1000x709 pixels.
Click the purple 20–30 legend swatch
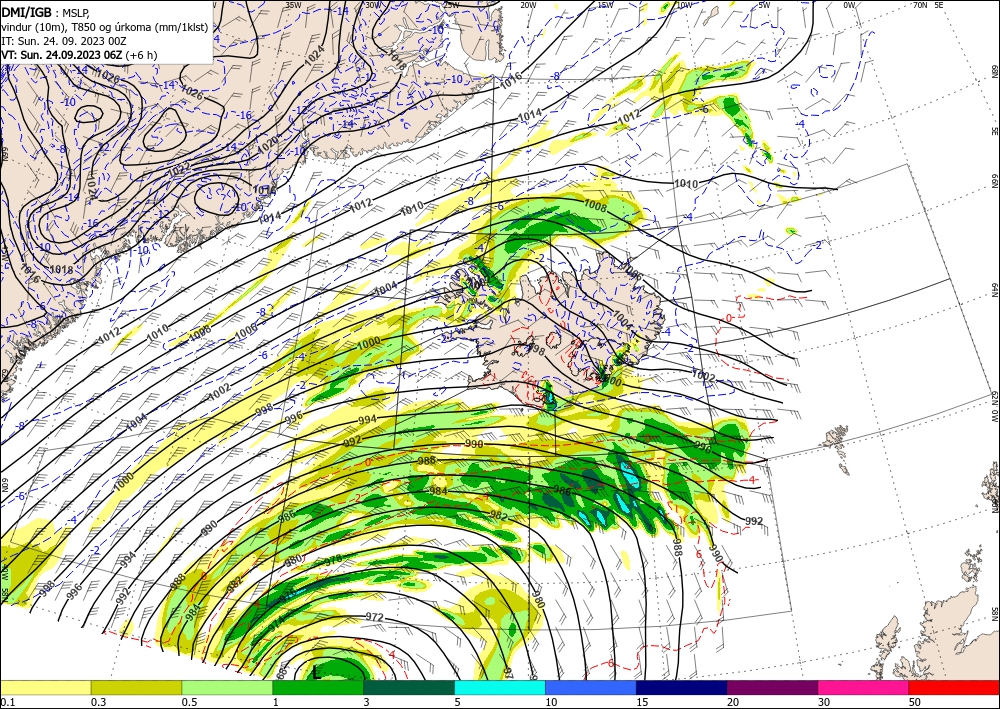[x=772, y=687]
